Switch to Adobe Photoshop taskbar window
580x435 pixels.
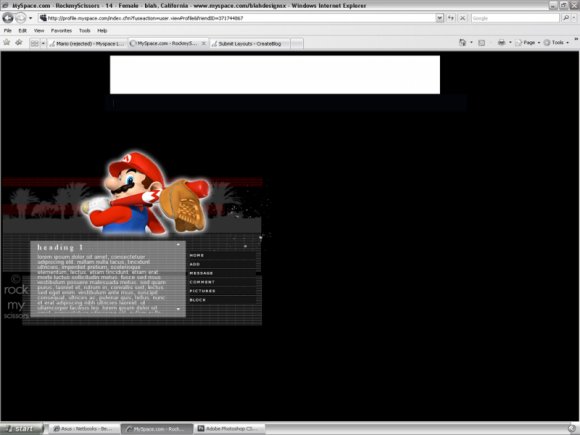click(229, 429)
